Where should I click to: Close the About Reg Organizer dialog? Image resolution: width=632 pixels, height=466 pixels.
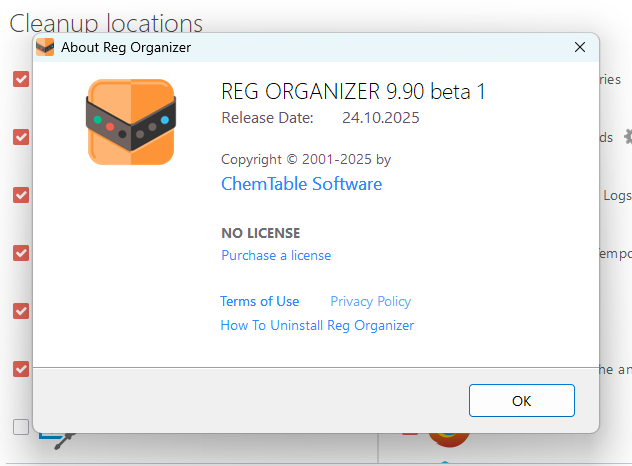point(579,47)
